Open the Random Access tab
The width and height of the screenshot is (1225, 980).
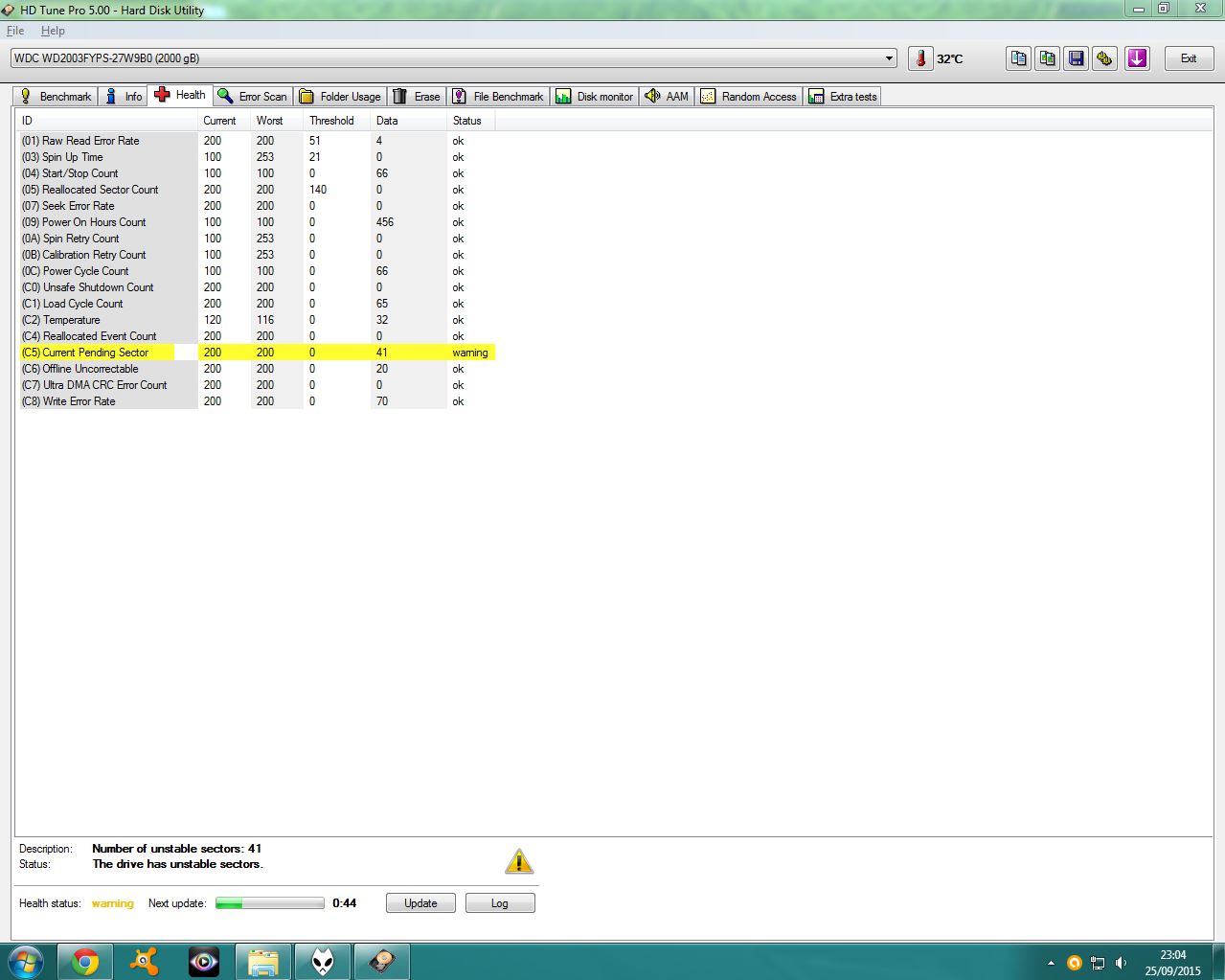749,96
